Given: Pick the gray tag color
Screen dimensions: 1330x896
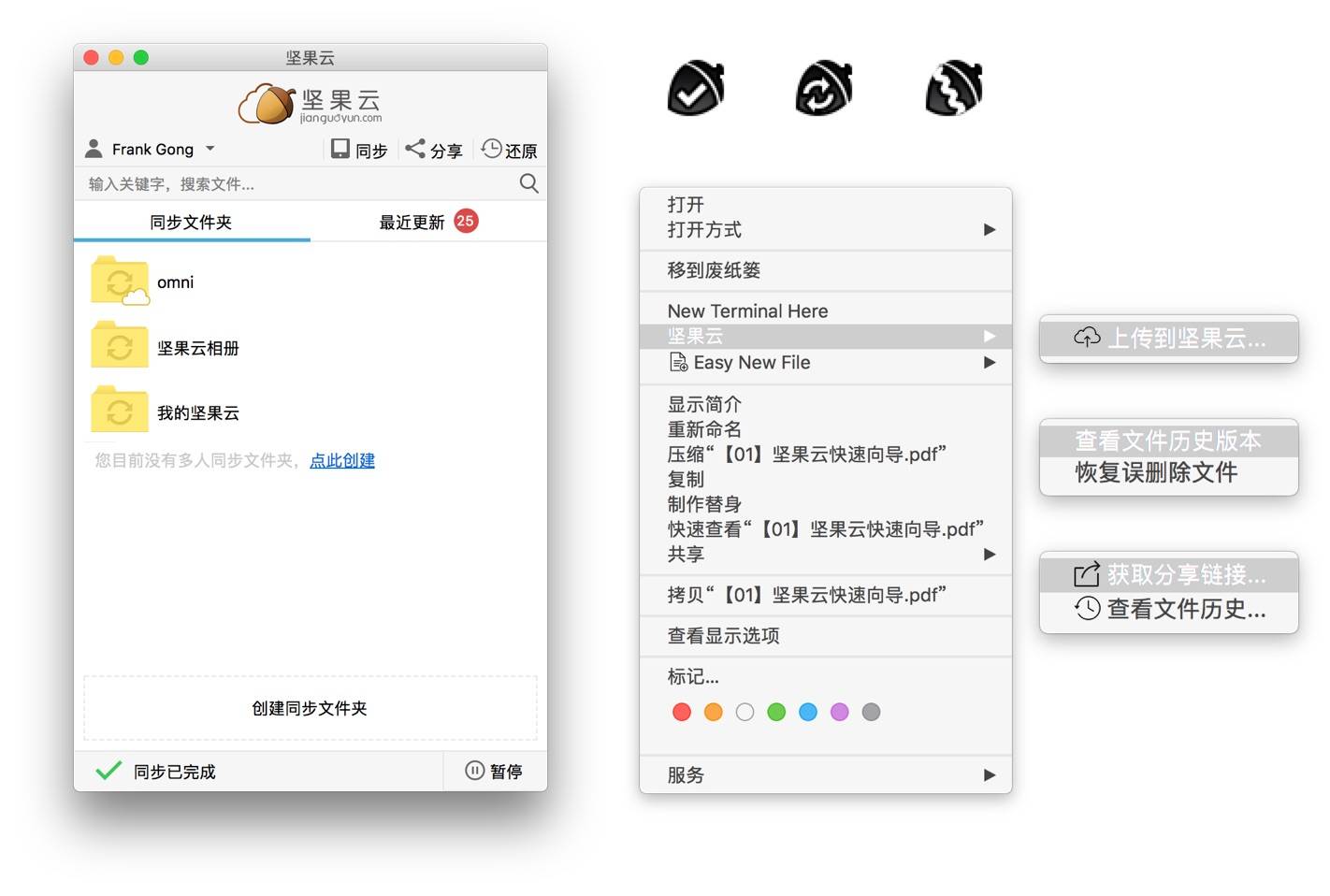Looking at the screenshot, I should [871, 712].
